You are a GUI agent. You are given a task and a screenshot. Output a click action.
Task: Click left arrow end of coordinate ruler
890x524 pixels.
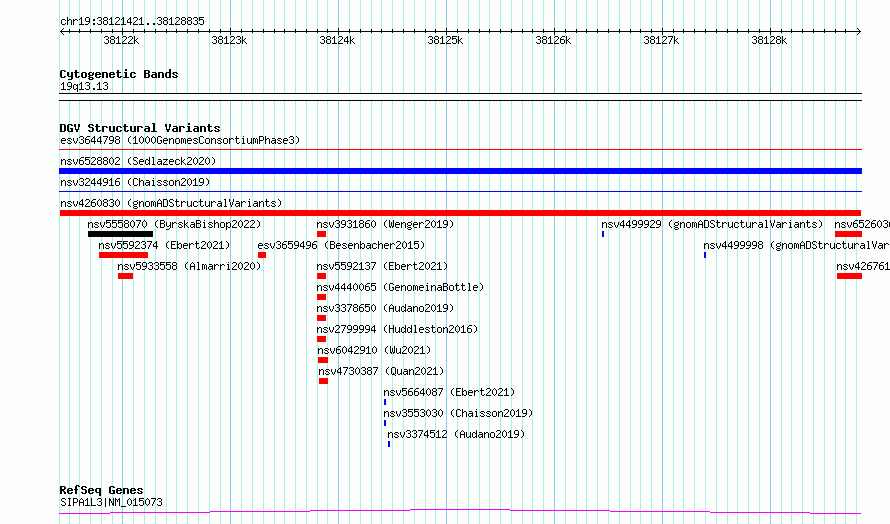pyautogui.click(x=62, y=31)
